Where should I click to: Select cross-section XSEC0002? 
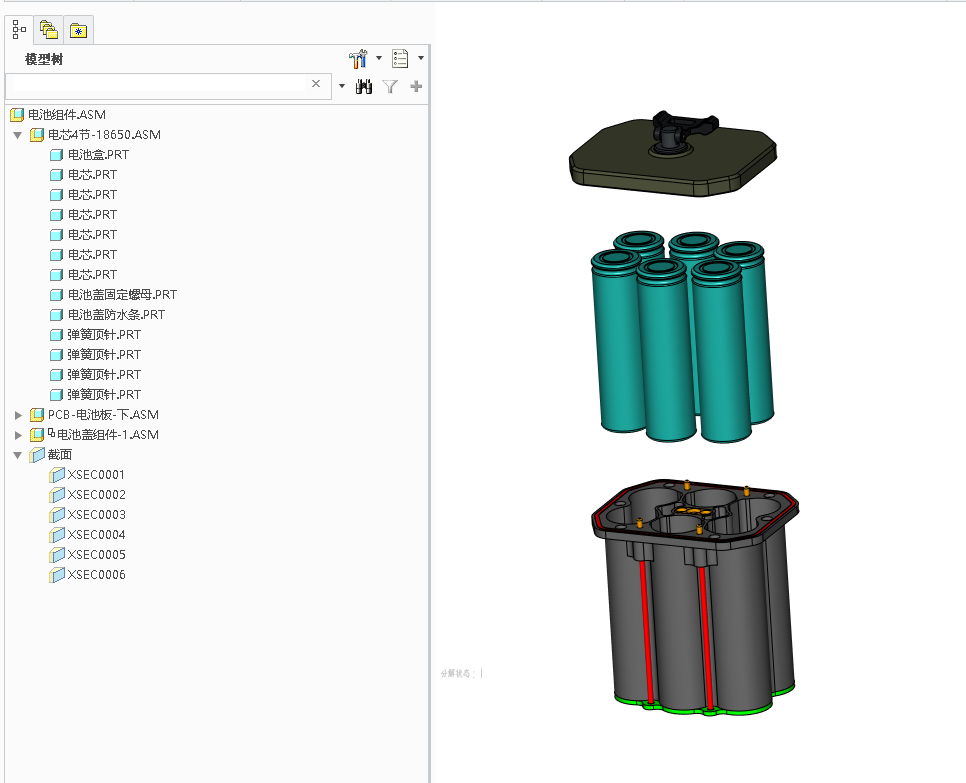[x=96, y=495]
